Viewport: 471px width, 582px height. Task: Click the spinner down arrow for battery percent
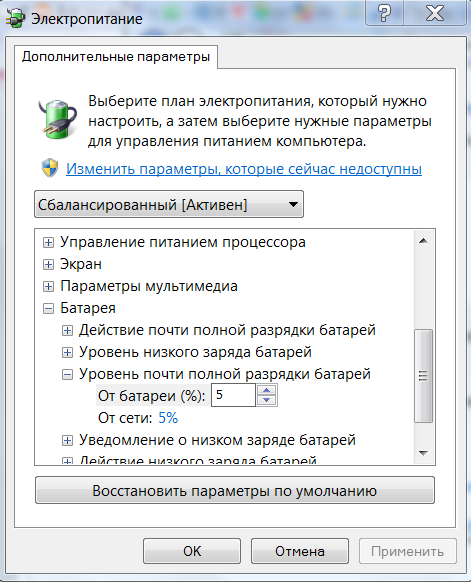[x=266, y=400]
